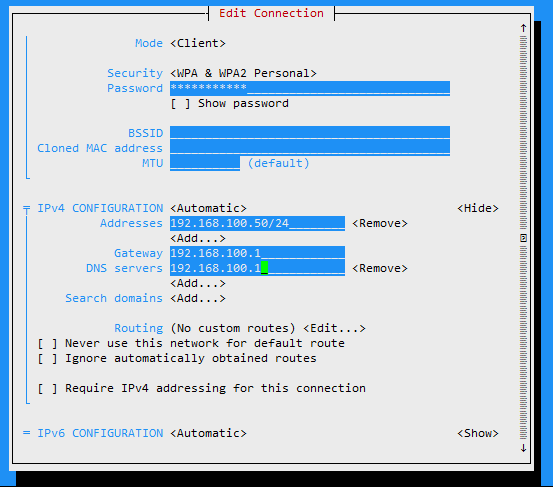Viewport: 553px width, 487px height.
Task: Focus the Password input field
Action: click(x=310, y=88)
